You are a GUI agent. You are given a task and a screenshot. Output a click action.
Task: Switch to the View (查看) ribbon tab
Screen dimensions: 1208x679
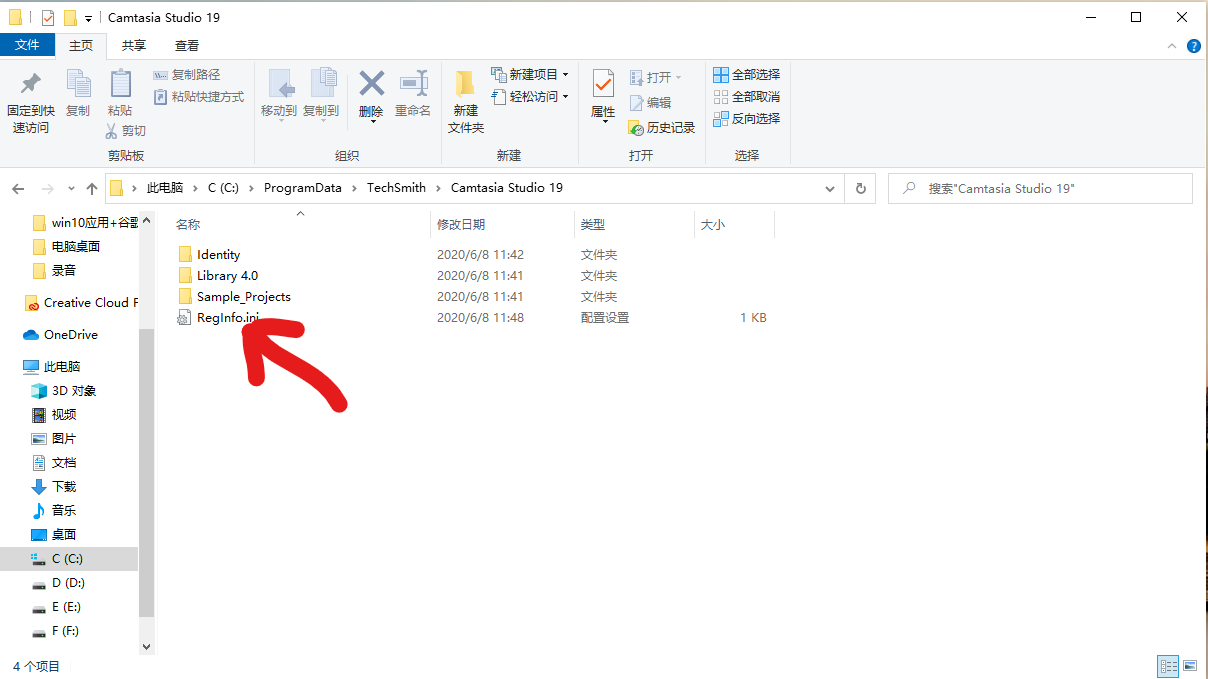coord(187,46)
